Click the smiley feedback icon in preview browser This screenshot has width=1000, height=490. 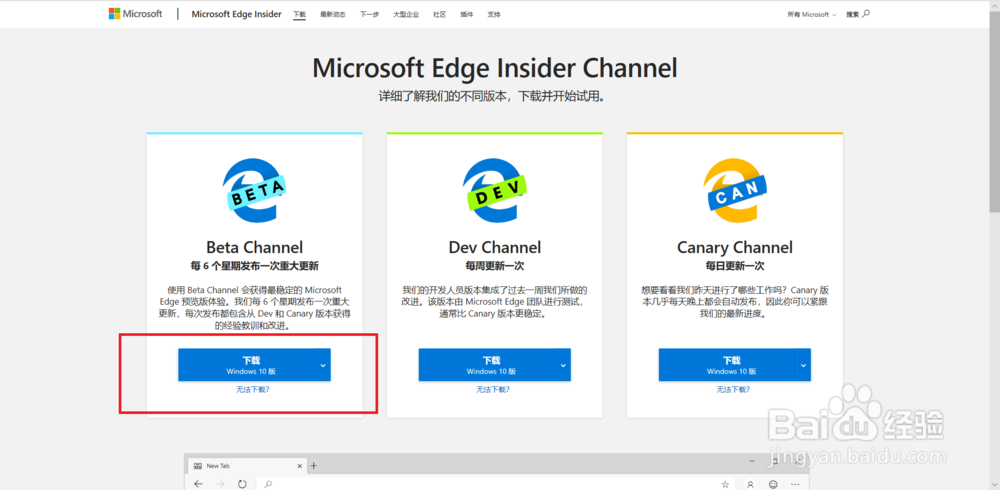tap(774, 484)
